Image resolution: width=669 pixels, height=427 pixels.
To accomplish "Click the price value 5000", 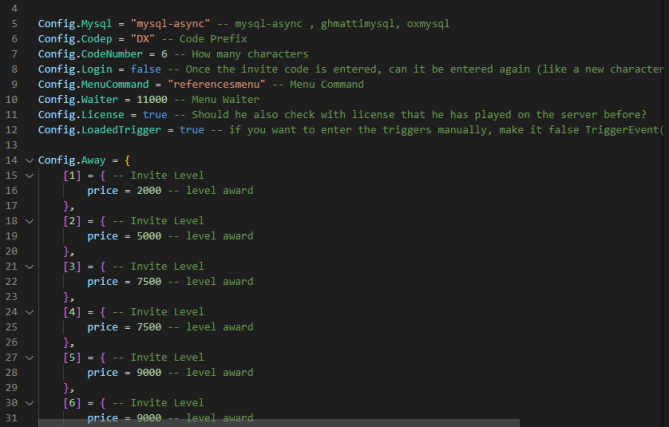I will click(149, 236).
